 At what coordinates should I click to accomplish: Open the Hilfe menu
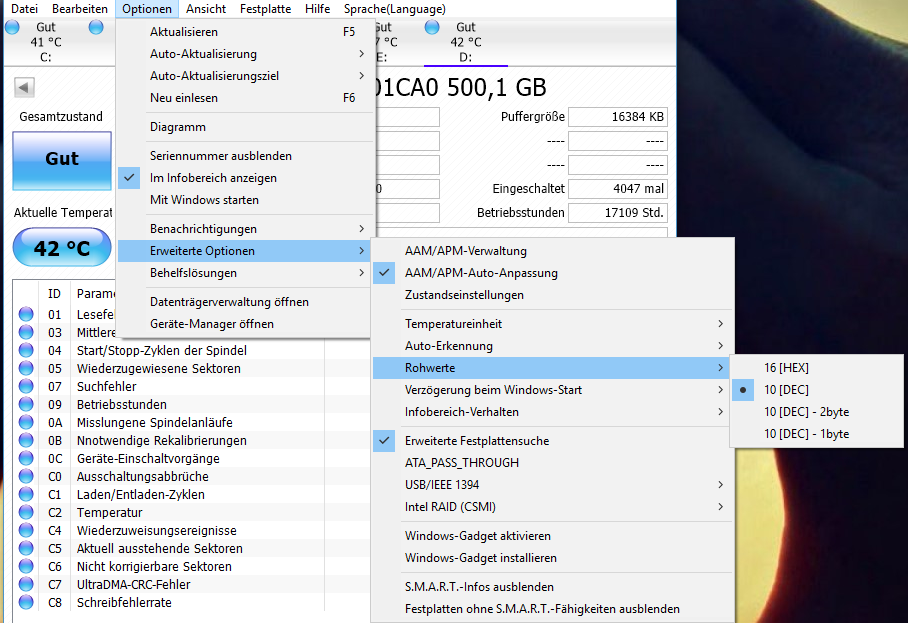pos(317,9)
